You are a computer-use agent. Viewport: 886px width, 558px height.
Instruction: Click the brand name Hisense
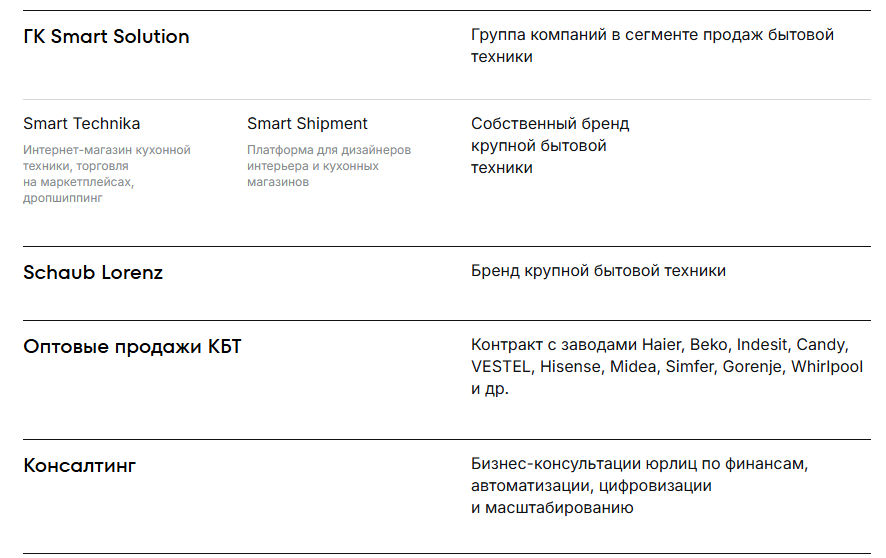click(x=570, y=367)
